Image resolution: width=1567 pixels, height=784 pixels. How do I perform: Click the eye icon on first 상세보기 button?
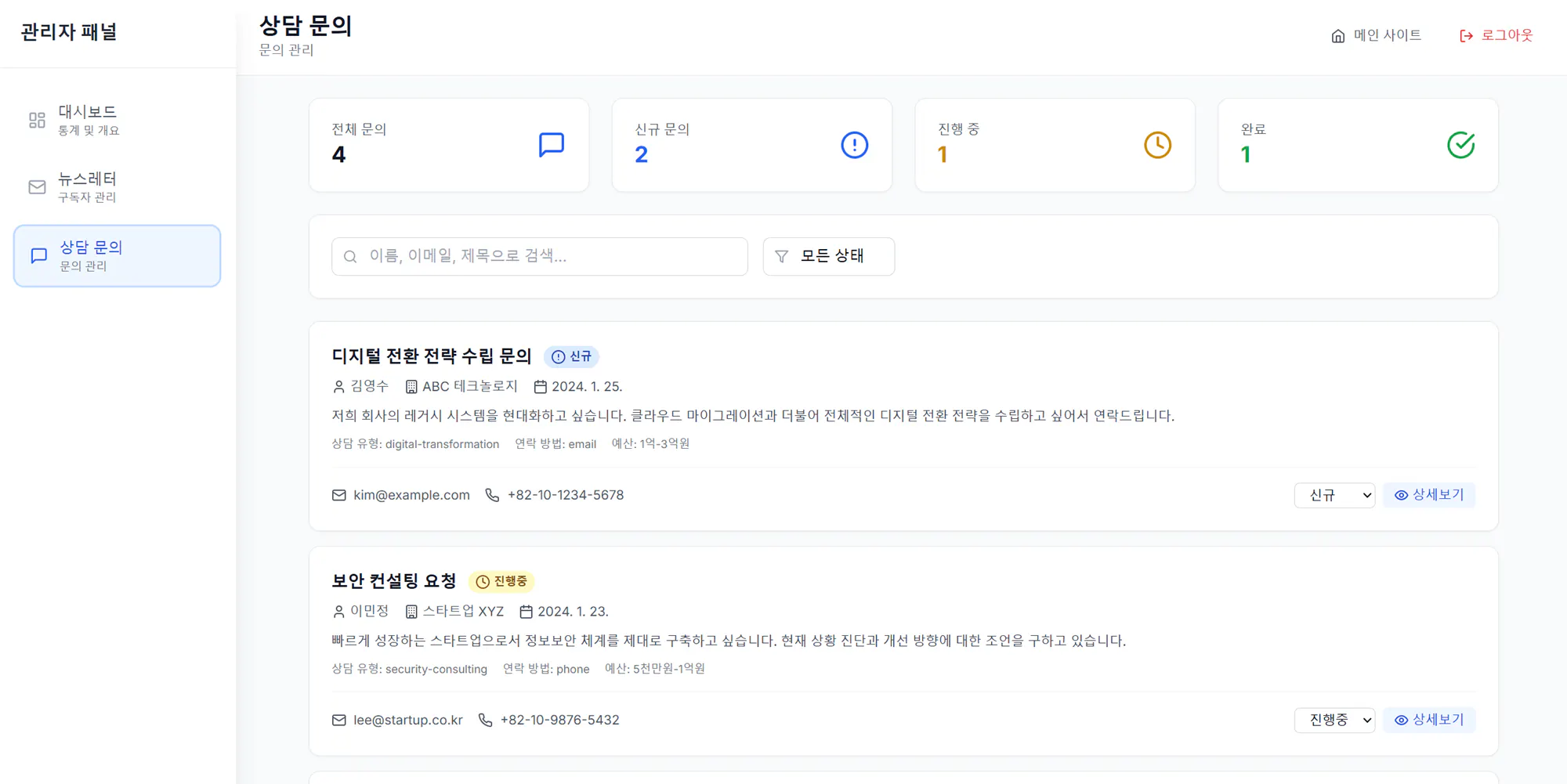[x=1402, y=495]
